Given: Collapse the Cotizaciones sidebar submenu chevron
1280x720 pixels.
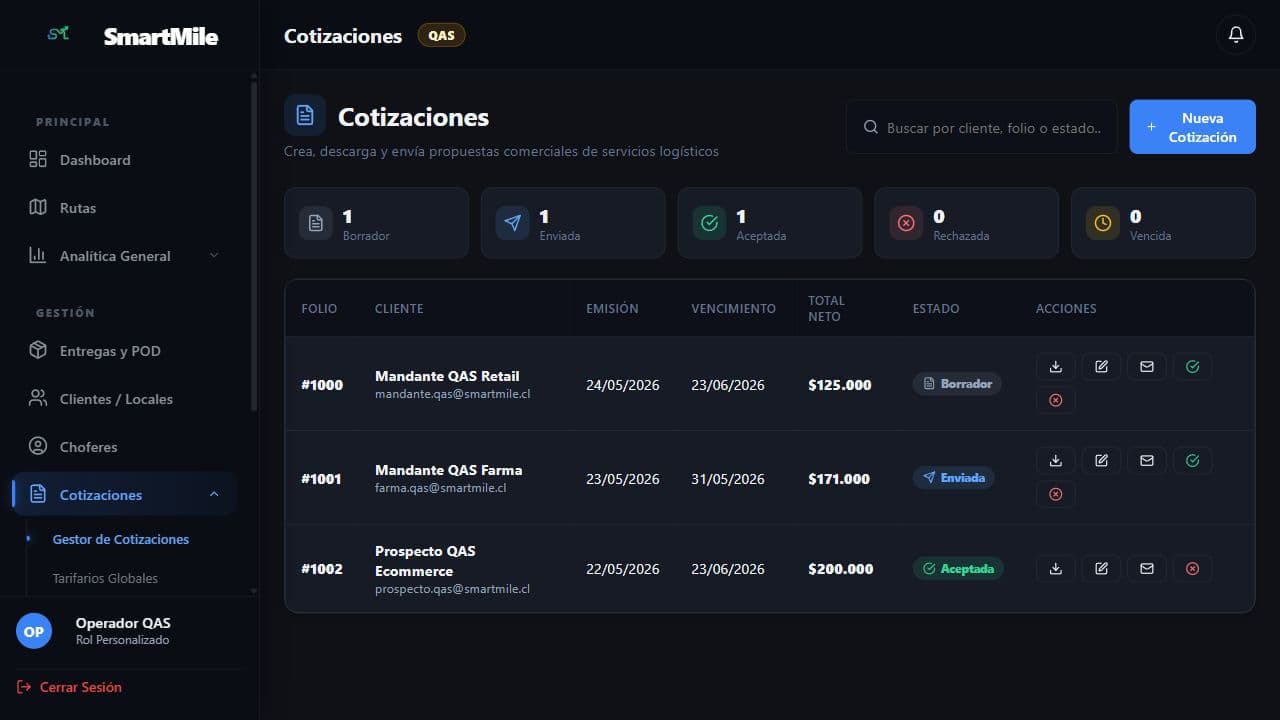Looking at the screenshot, I should pos(213,494).
